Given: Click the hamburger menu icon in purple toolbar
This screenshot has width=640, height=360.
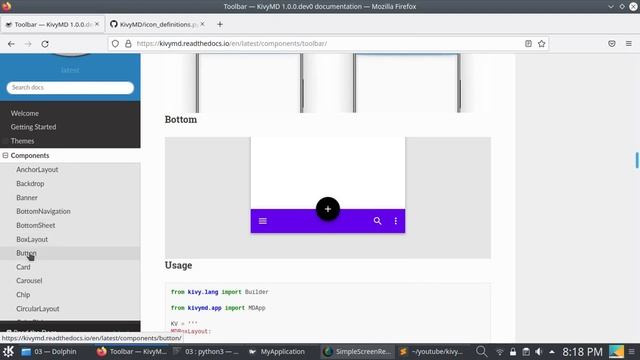Looking at the screenshot, I should (x=263, y=221).
